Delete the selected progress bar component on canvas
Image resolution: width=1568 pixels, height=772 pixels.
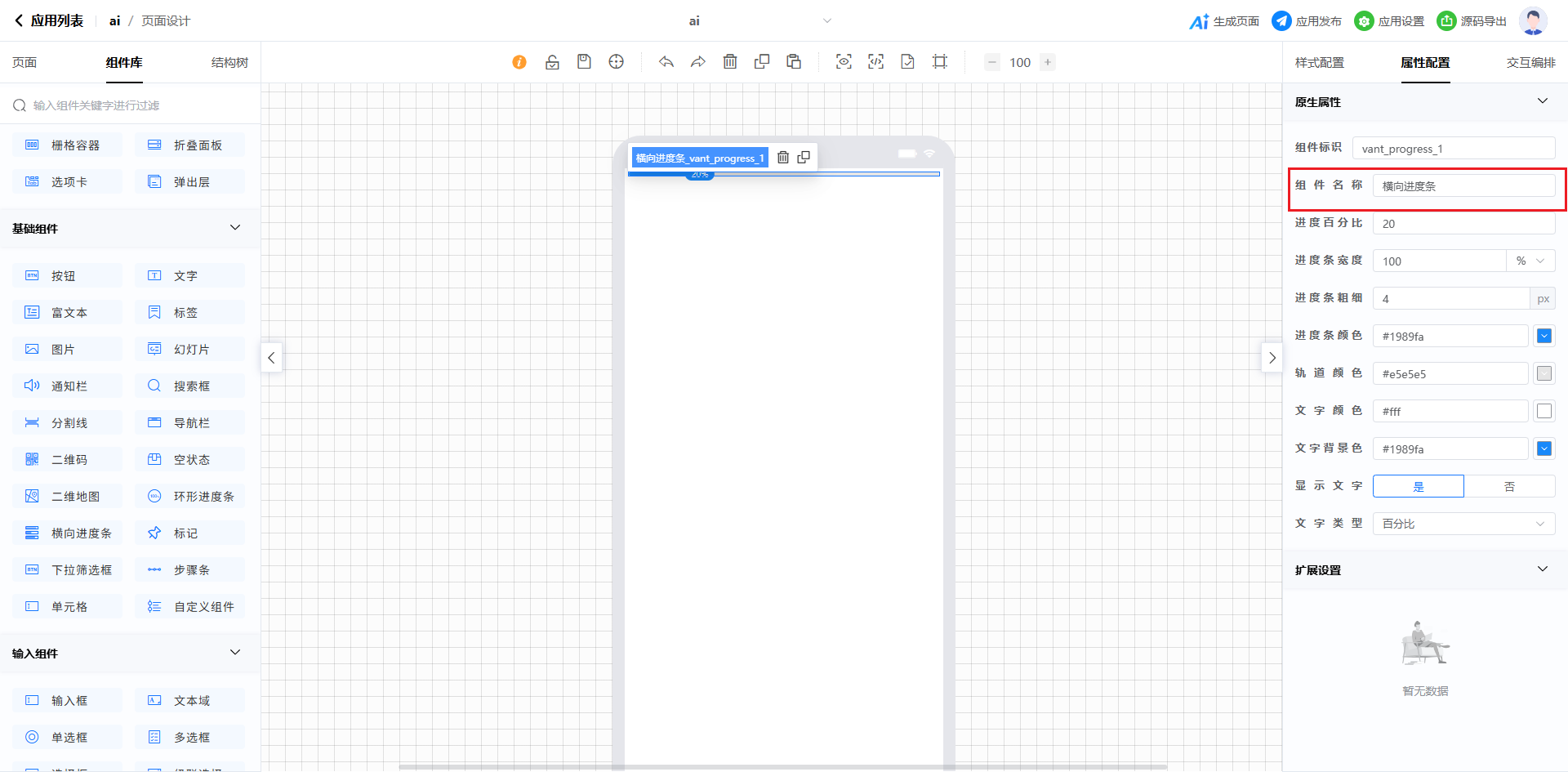coord(783,158)
